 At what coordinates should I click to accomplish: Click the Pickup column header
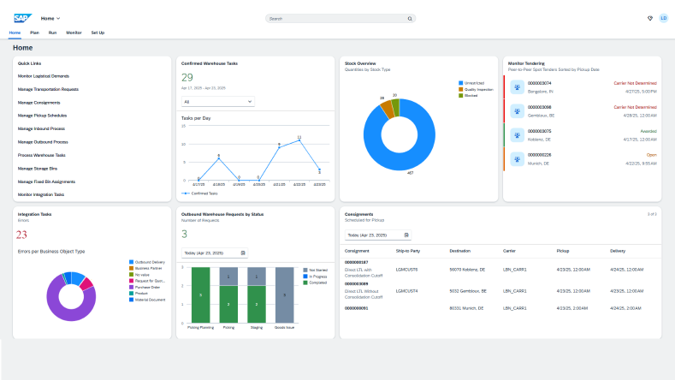click(563, 251)
